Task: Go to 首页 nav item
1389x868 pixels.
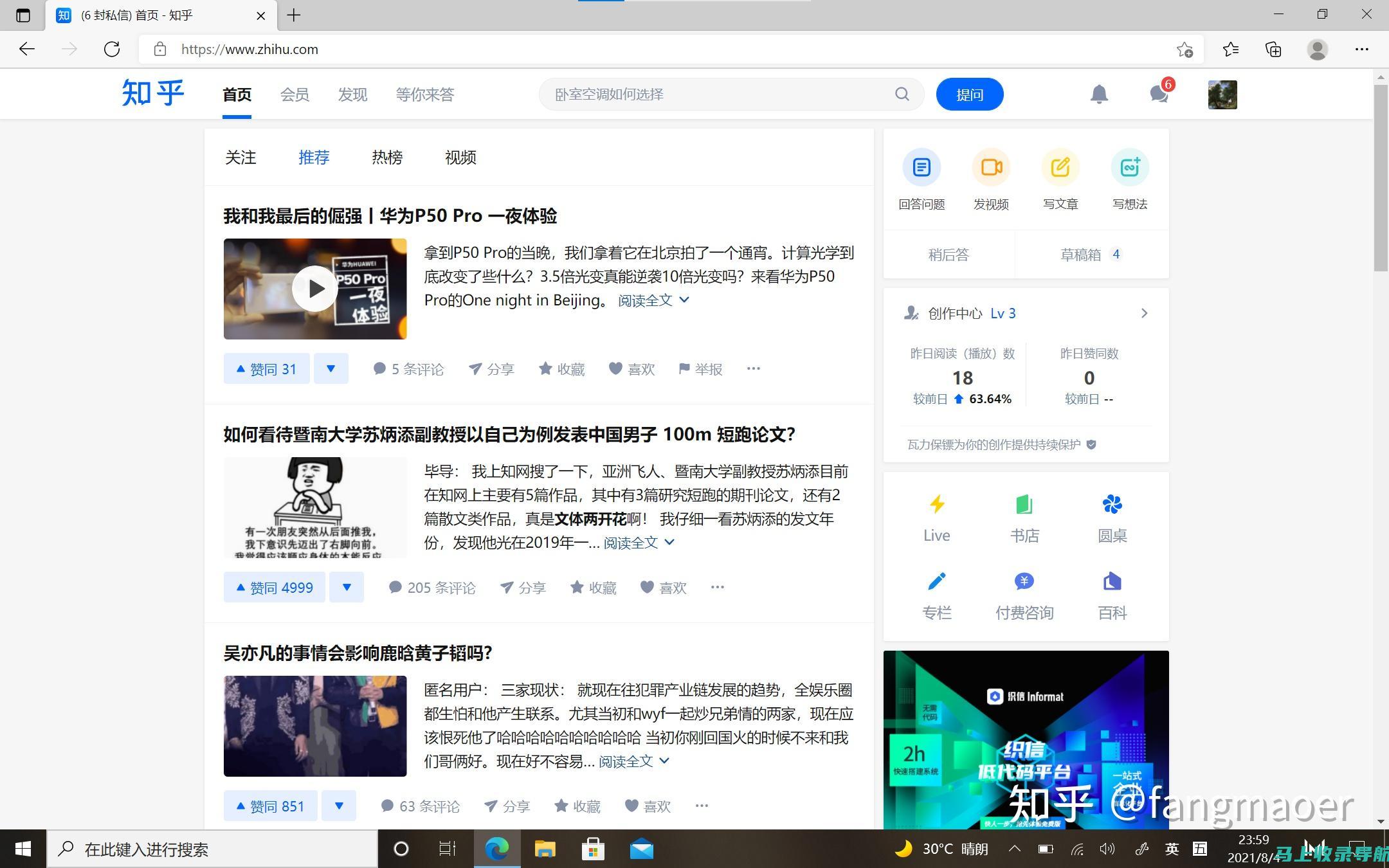Action: click(x=237, y=95)
